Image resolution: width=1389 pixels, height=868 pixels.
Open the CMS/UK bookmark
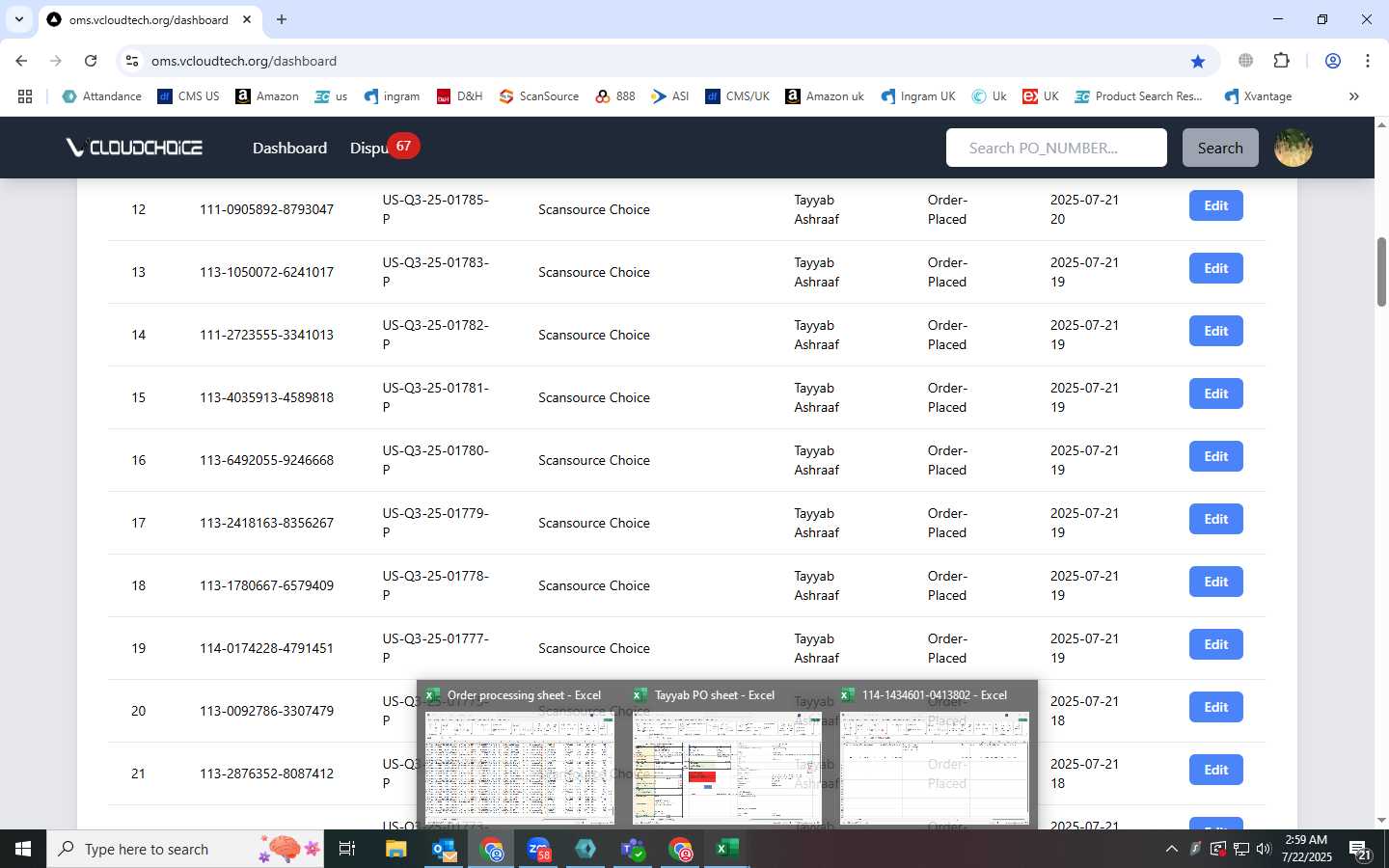[737, 96]
